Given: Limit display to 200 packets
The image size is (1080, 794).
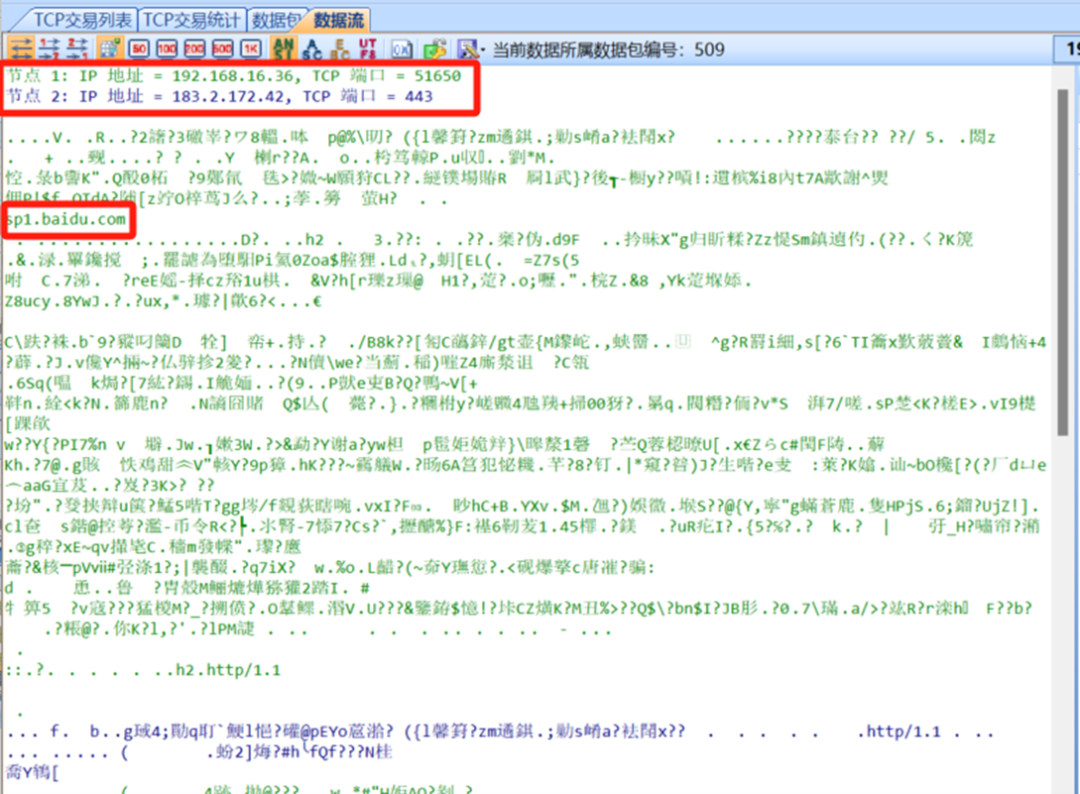Looking at the screenshot, I should tap(194, 49).
